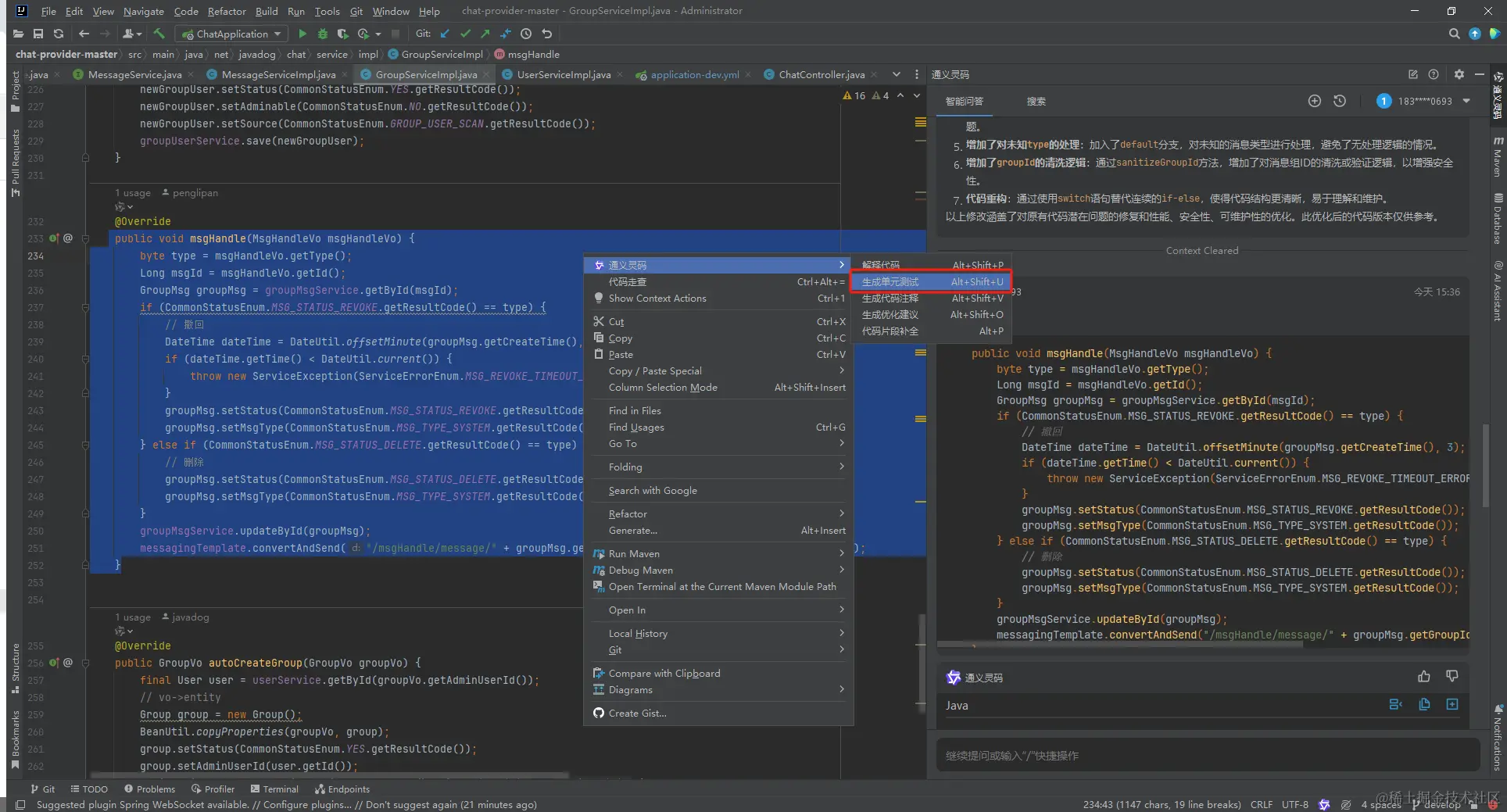Click editor horizontal scrollbar
Screen dimensions: 1507x812
[331, 775]
